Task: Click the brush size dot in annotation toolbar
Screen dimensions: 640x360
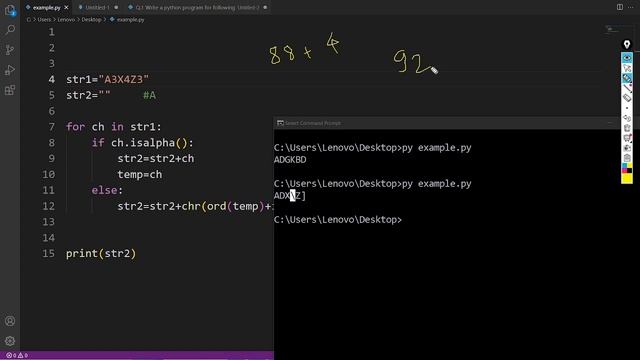Action: [x=627, y=108]
